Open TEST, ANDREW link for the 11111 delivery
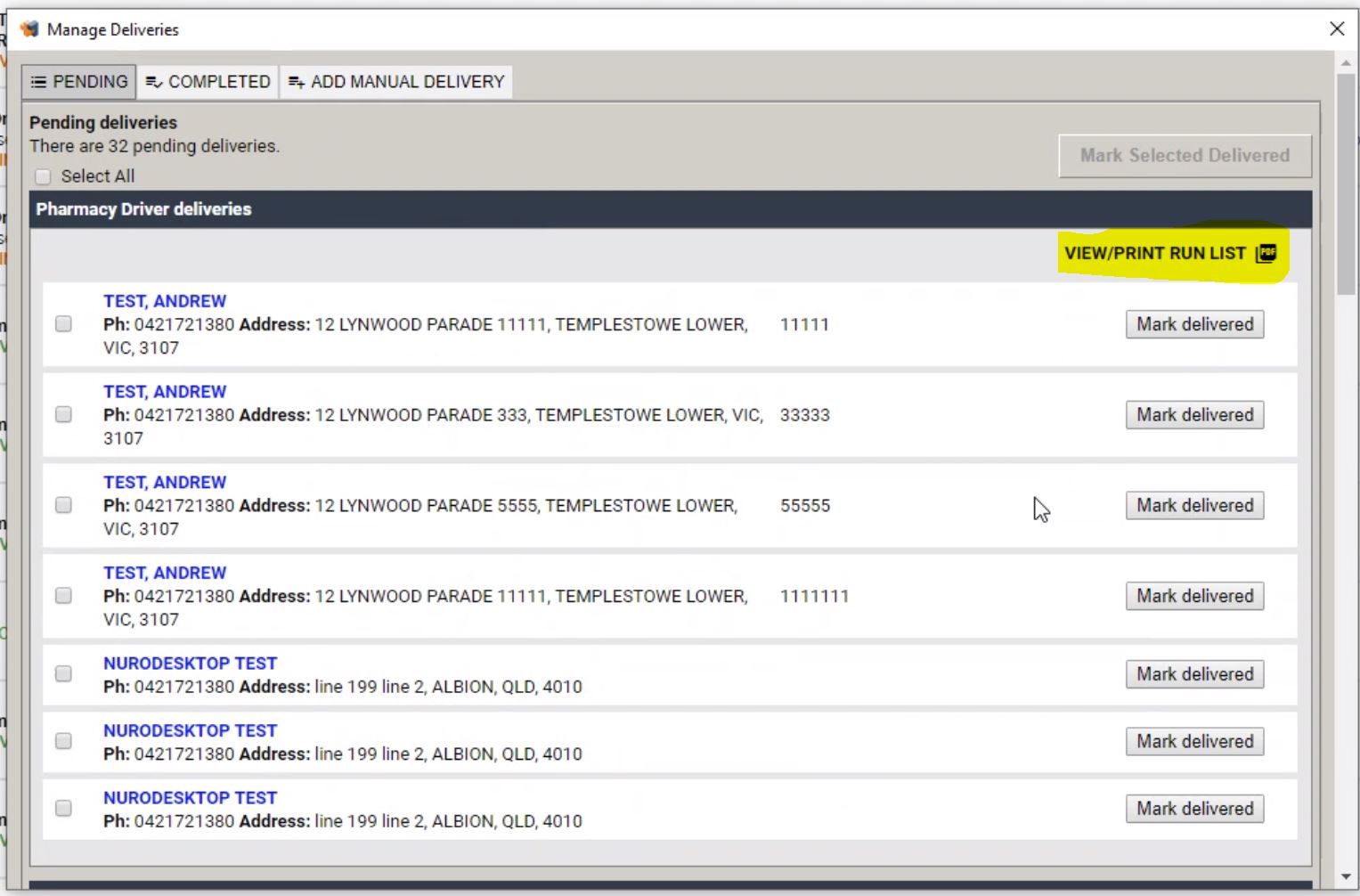The image size is (1360, 896). tap(165, 301)
